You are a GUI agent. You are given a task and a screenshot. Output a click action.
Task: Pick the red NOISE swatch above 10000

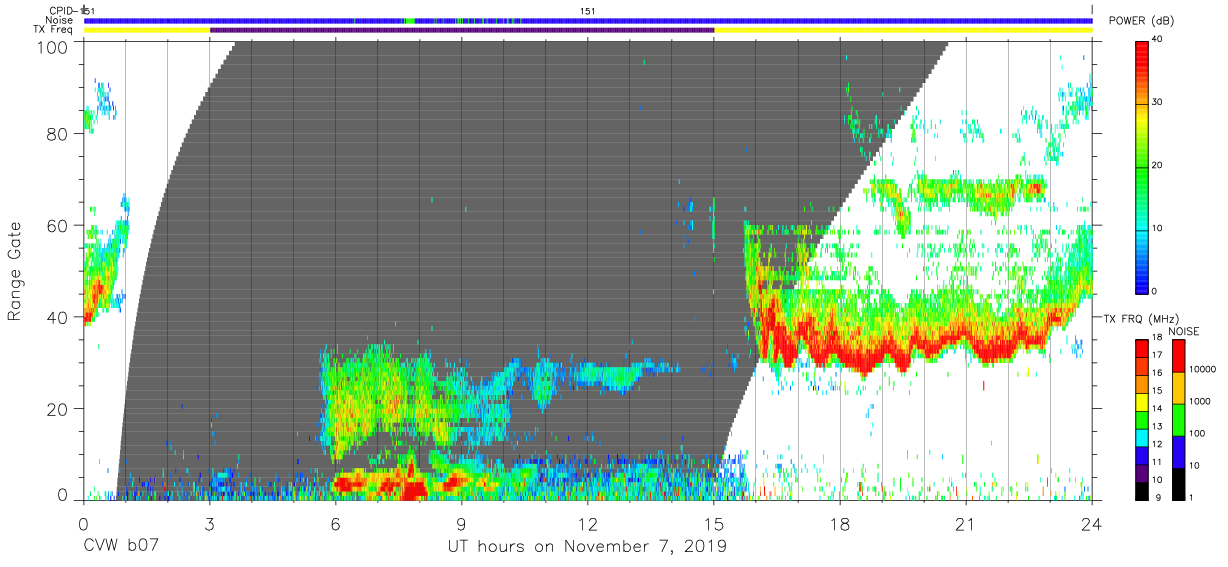(x=1179, y=355)
